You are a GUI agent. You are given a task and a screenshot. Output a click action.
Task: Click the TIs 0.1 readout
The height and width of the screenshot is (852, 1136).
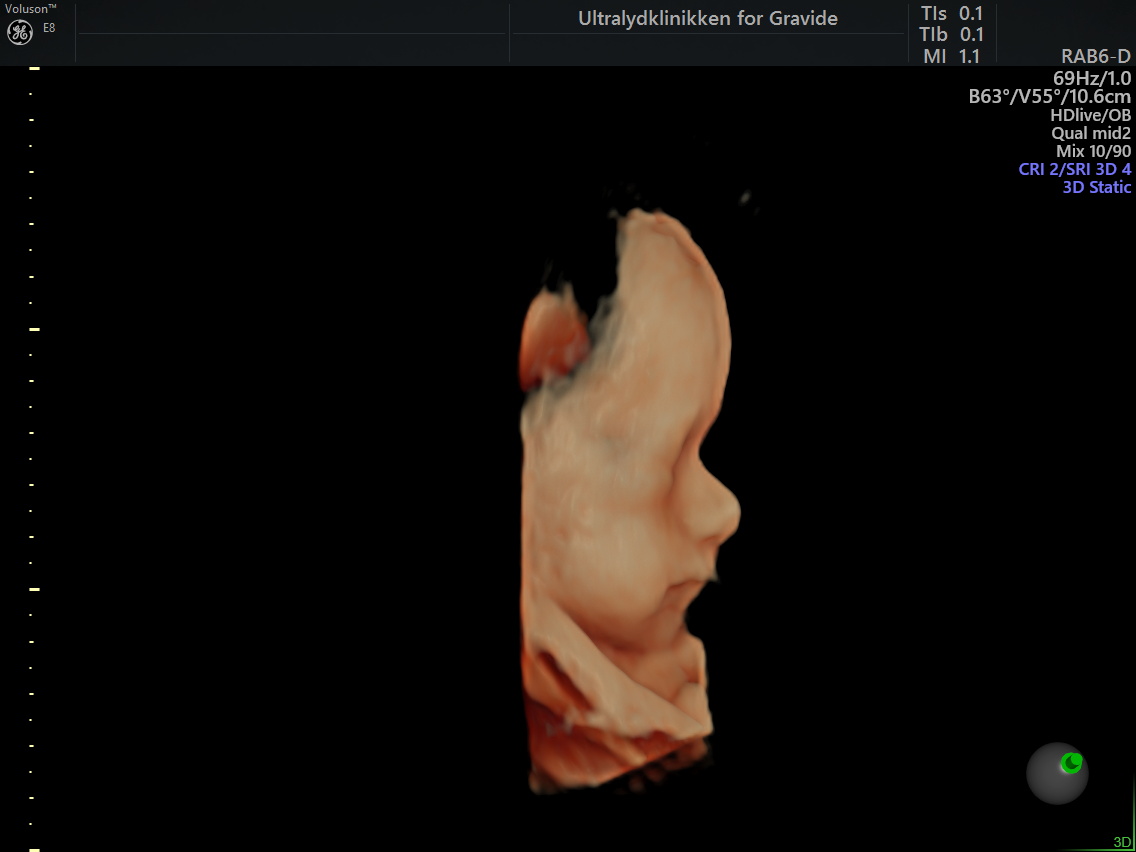[951, 14]
